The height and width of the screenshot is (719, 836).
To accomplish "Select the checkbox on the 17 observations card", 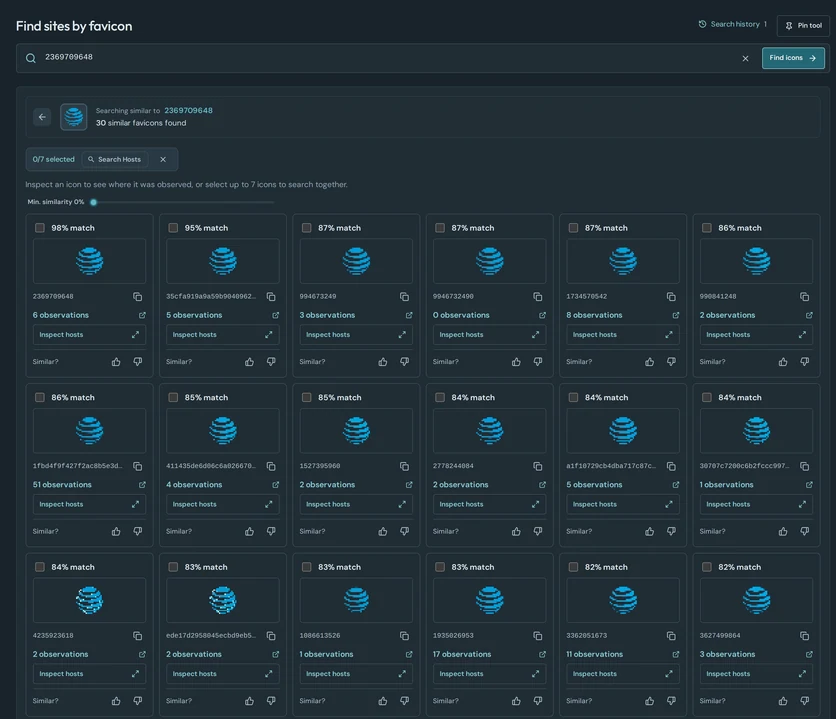I will pyautogui.click(x=440, y=567).
